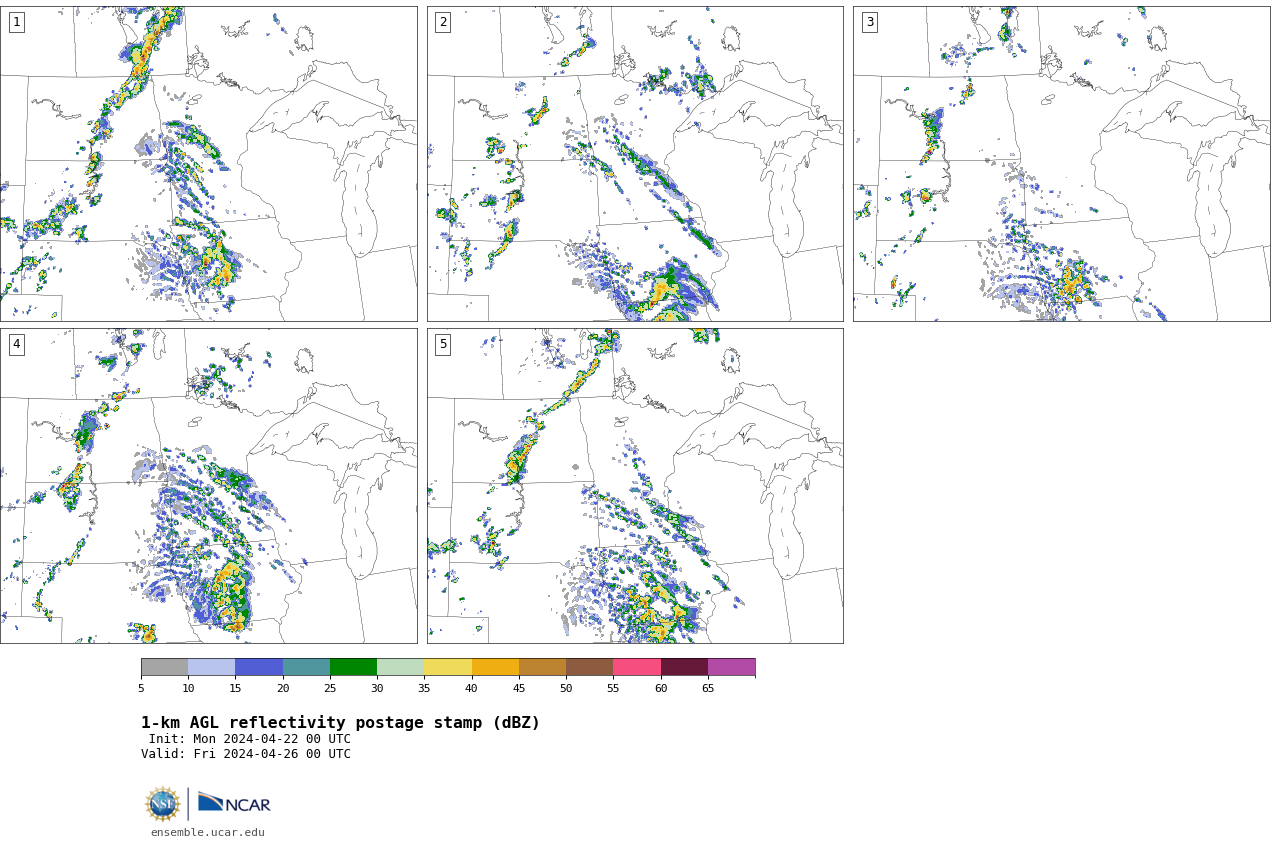
Task: Open ensemble member 3 reflectivity map
Action: click(x=1061, y=164)
